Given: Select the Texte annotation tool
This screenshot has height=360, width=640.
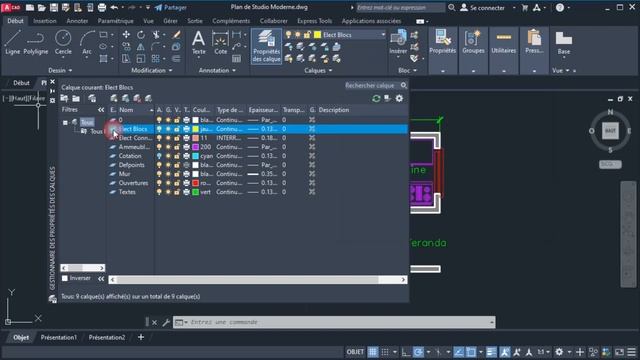Looking at the screenshot, I should (198, 43).
